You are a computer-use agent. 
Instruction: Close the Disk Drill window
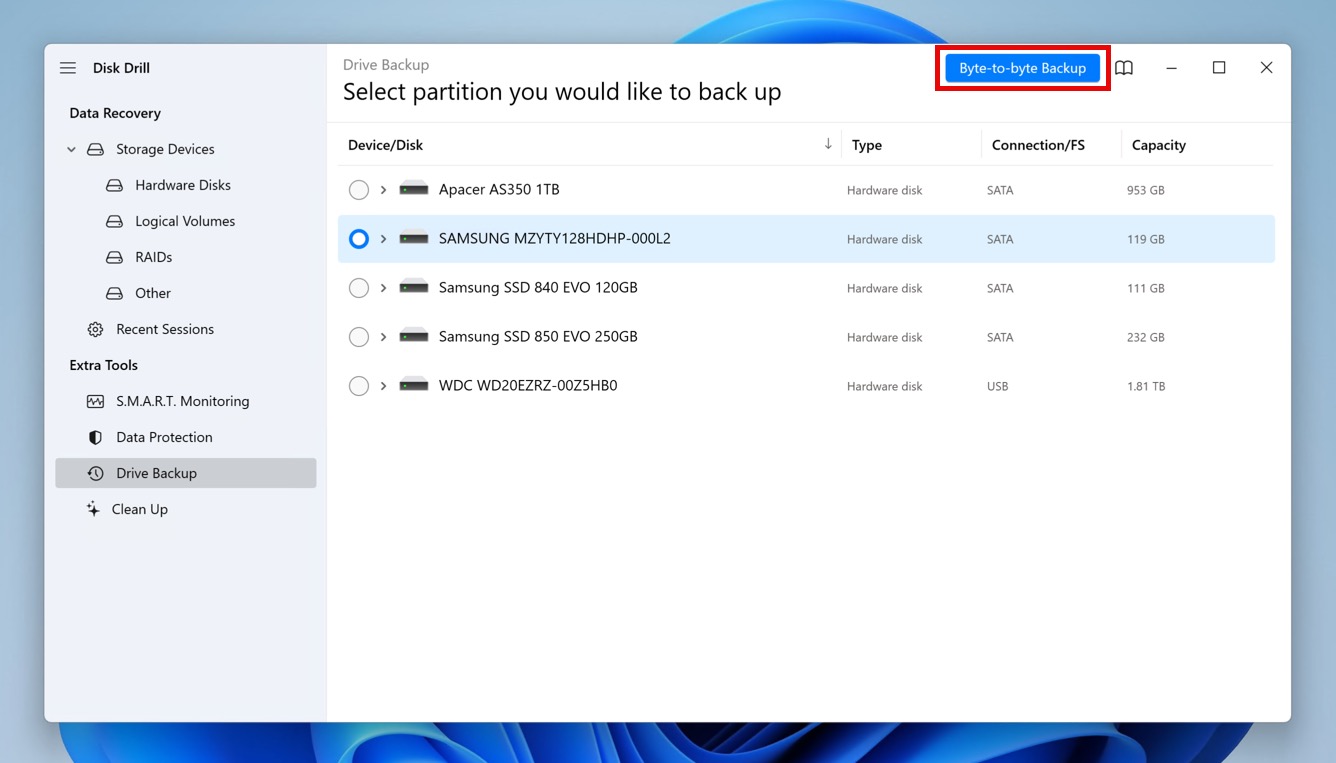click(1266, 68)
